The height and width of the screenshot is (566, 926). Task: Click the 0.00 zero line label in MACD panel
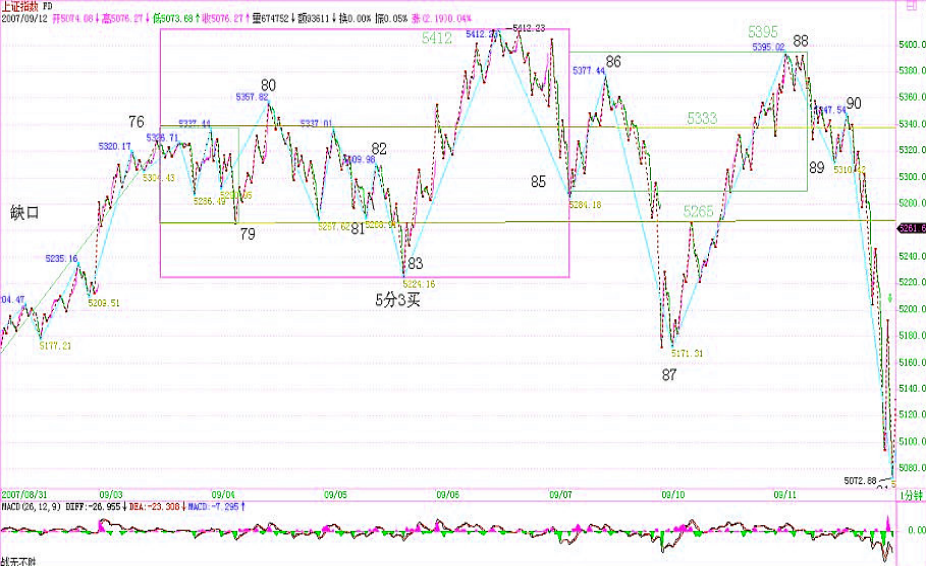[x=917, y=530]
